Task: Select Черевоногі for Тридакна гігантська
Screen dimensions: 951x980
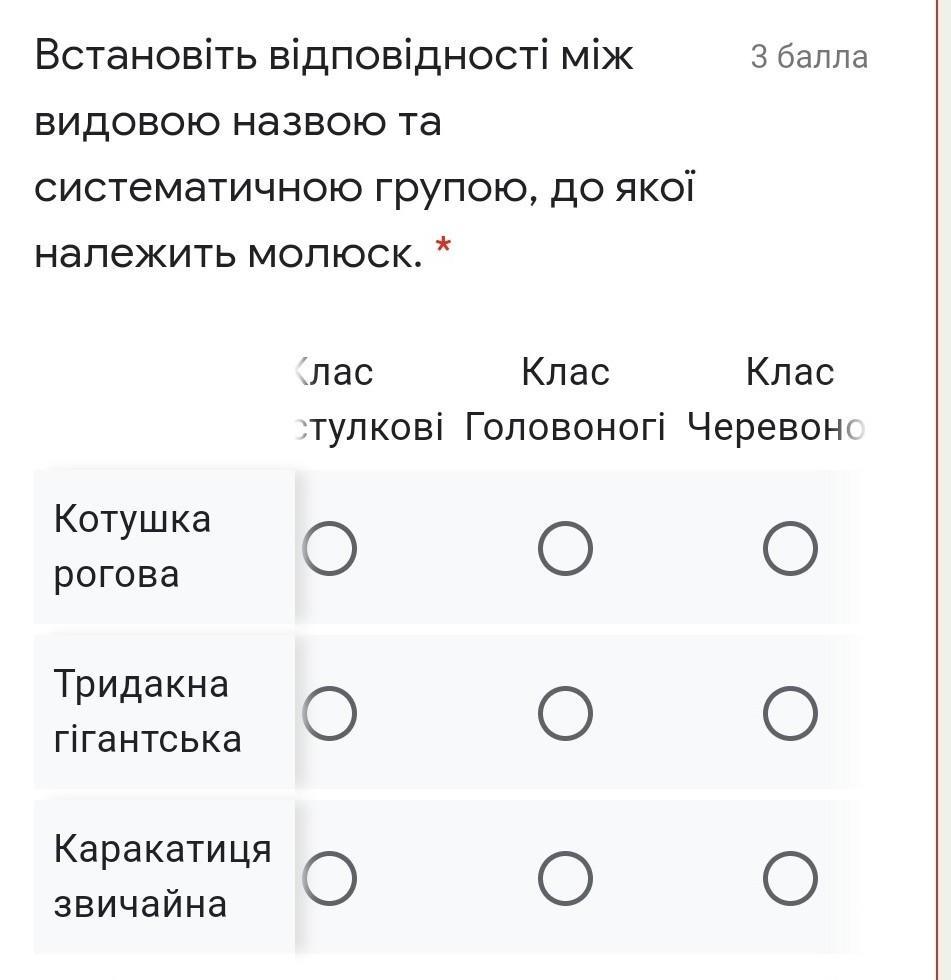Action: 790,713
